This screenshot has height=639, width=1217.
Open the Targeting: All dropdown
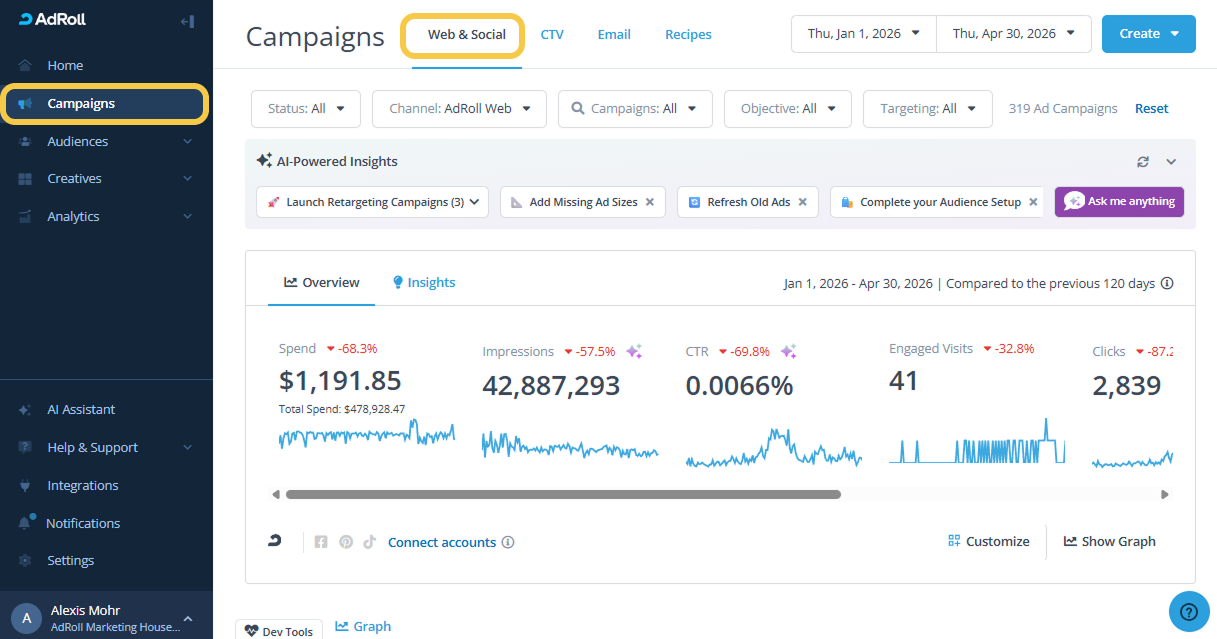pos(928,109)
